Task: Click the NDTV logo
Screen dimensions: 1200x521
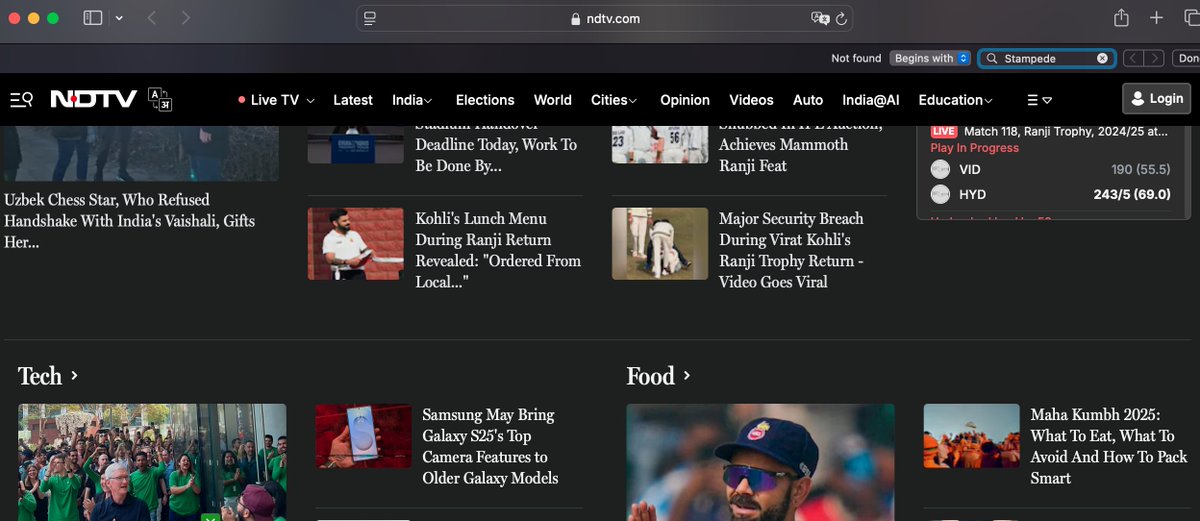Action: click(x=93, y=99)
